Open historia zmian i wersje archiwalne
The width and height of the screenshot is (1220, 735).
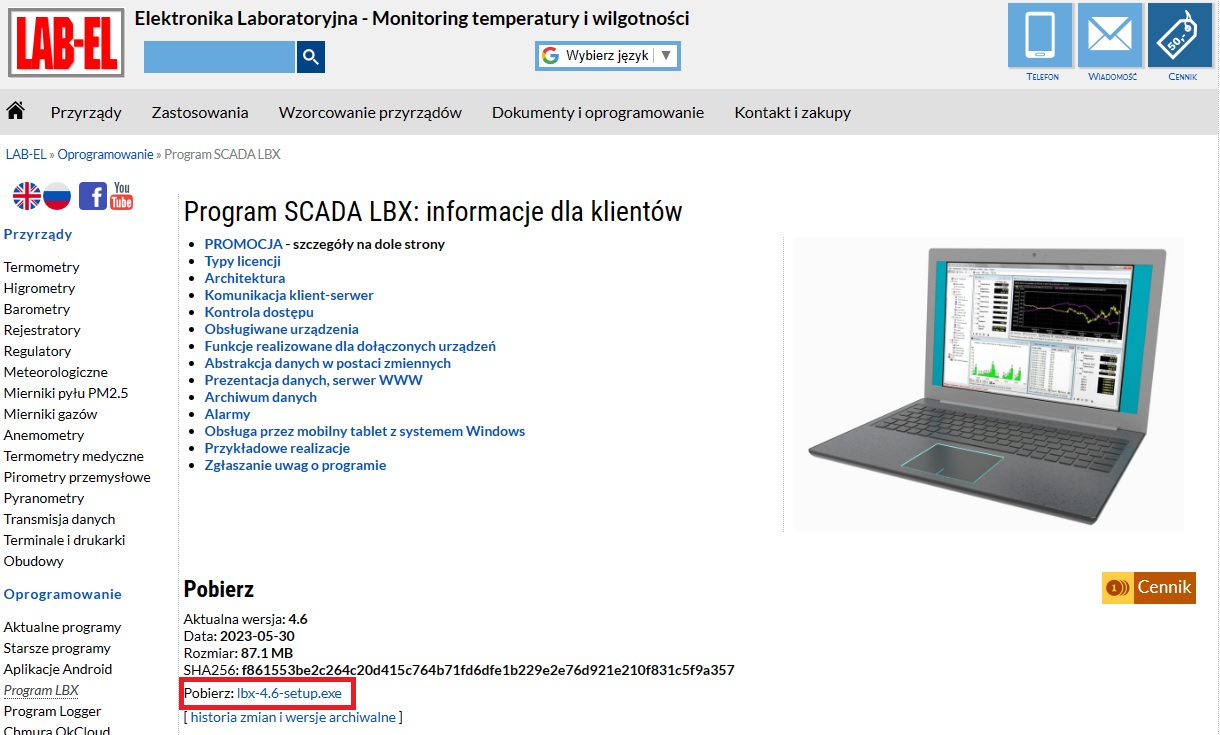click(x=293, y=717)
